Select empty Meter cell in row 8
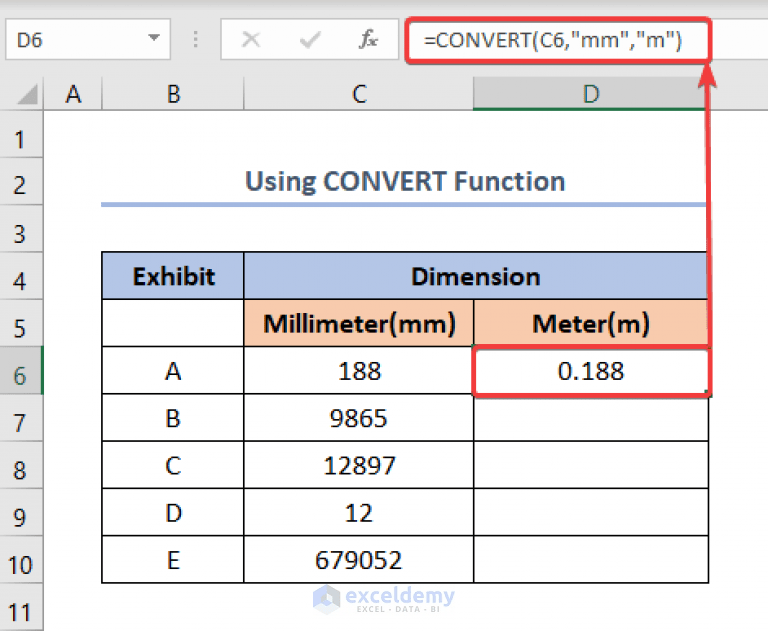The width and height of the screenshot is (768, 631). [591, 465]
